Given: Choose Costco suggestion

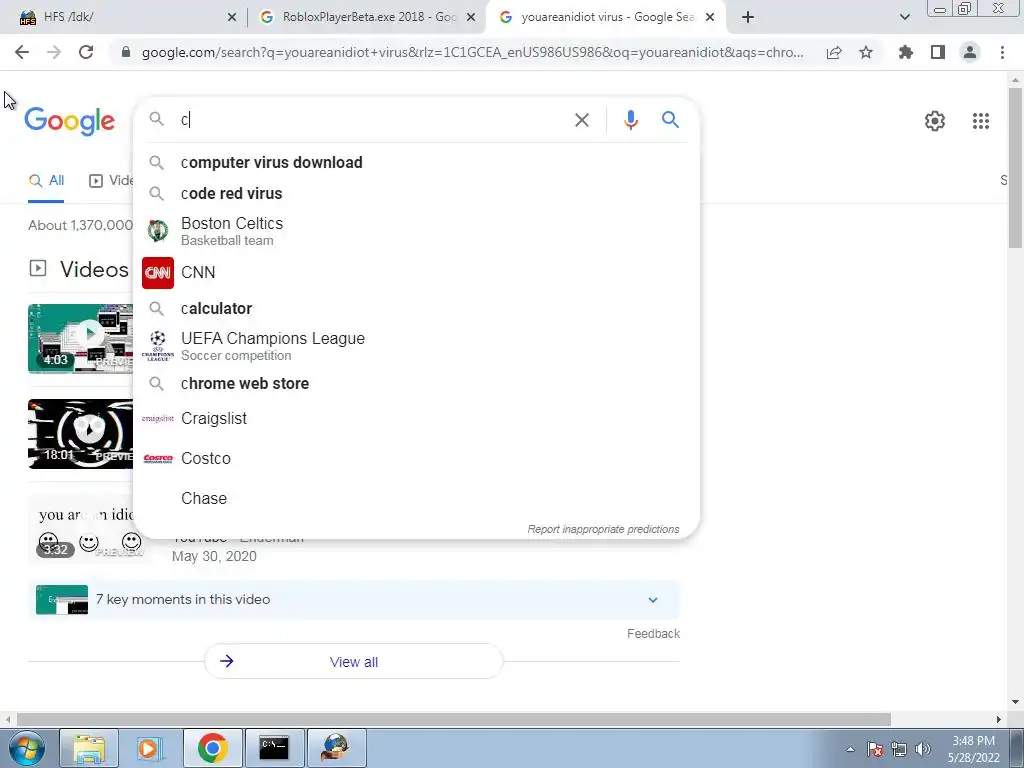Looking at the screenshot, I should [416, 458].
